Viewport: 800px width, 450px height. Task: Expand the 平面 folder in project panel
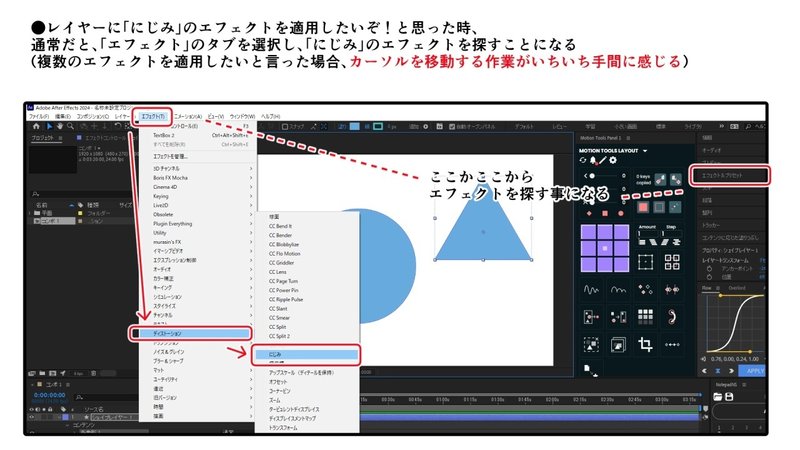[x=31, y=213]
